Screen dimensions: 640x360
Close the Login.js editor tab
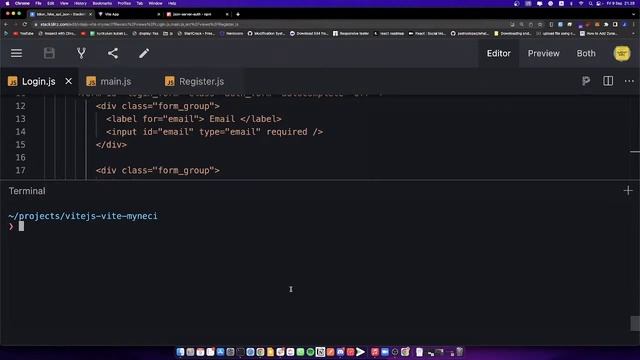coord(68,81)
